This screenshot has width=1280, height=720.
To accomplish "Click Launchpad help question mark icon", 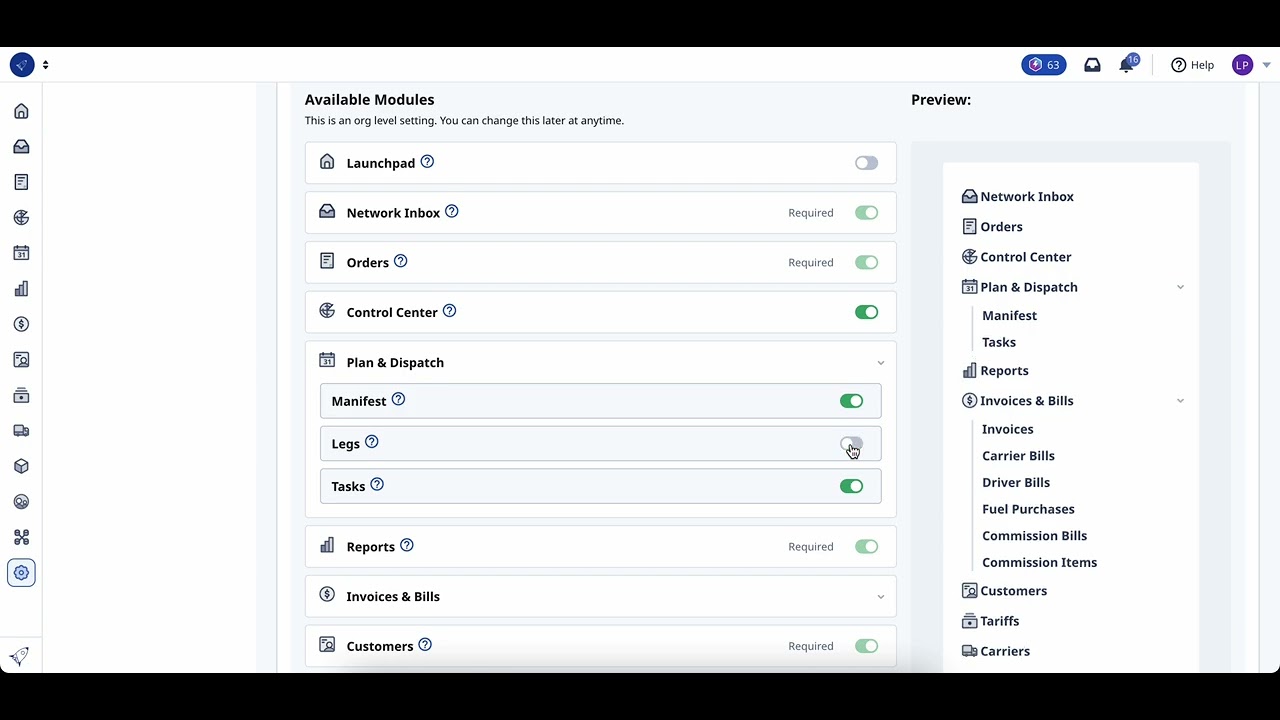I will click(x=427, y=162).
